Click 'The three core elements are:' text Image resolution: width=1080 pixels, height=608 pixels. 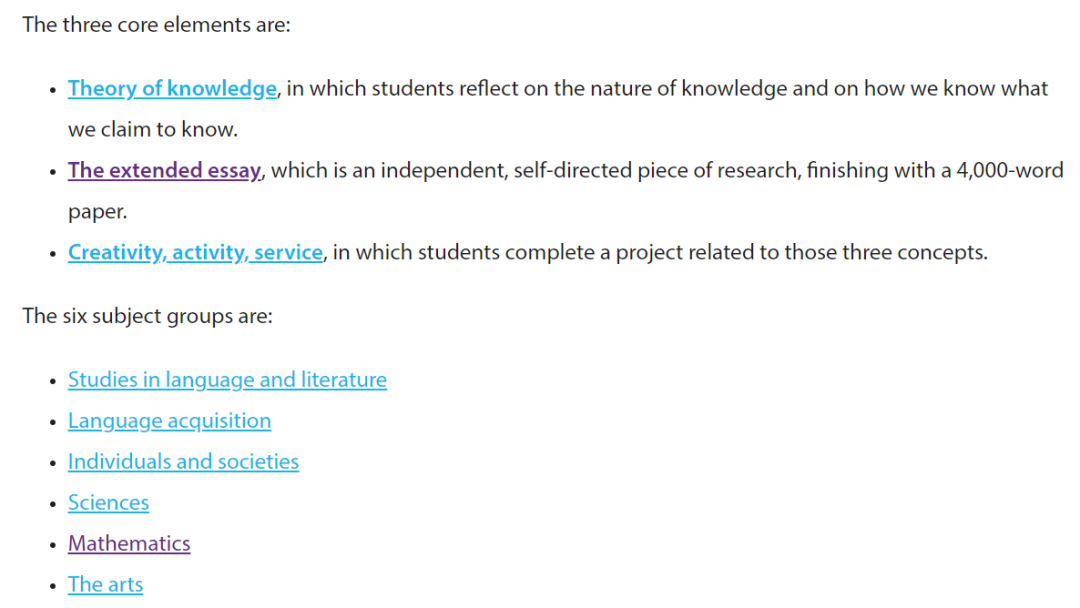tap(156, 25)
